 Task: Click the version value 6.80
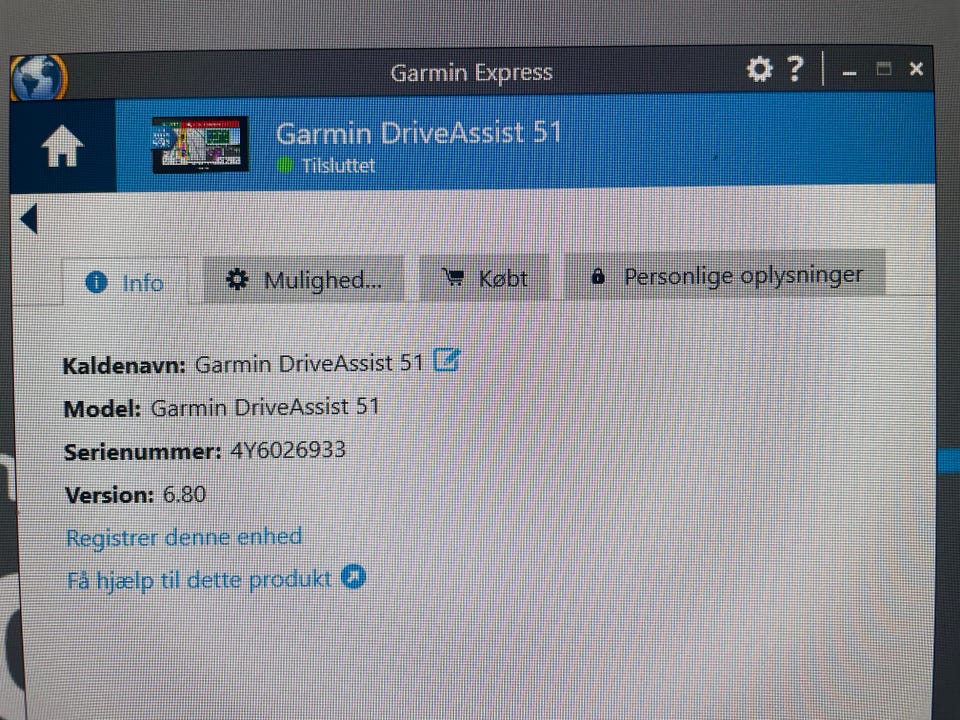[184, 494]
